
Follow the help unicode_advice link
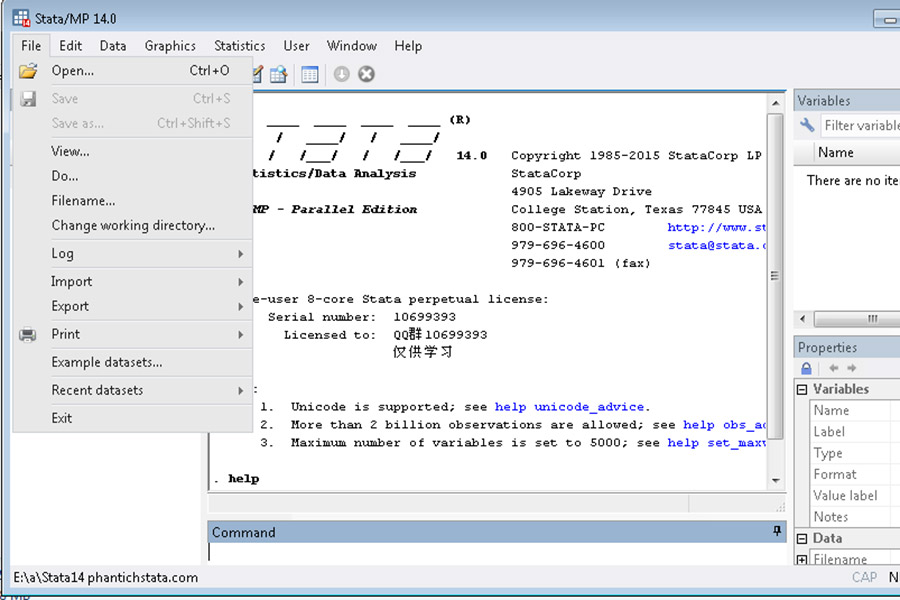pyautogui.click(x=569, y=407)
